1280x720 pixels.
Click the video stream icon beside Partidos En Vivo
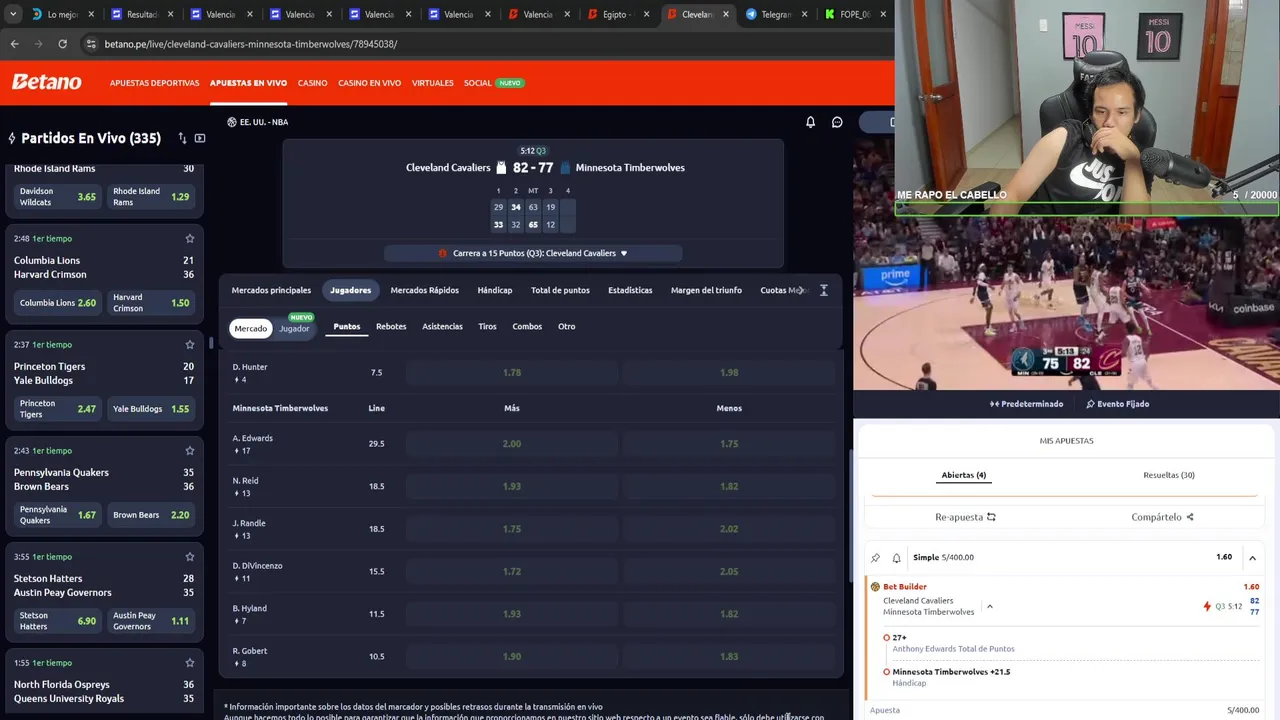coord(200,138)
